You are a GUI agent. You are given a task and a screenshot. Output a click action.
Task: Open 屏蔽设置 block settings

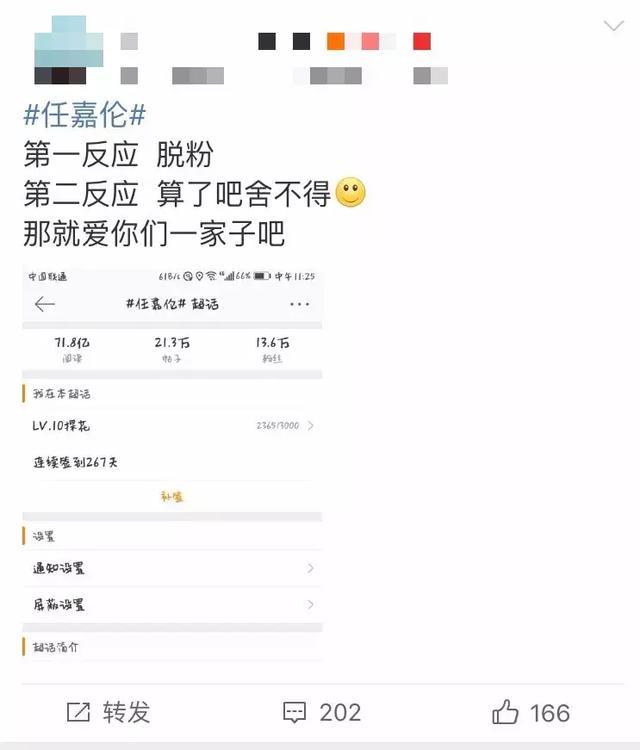click(172, 605)
